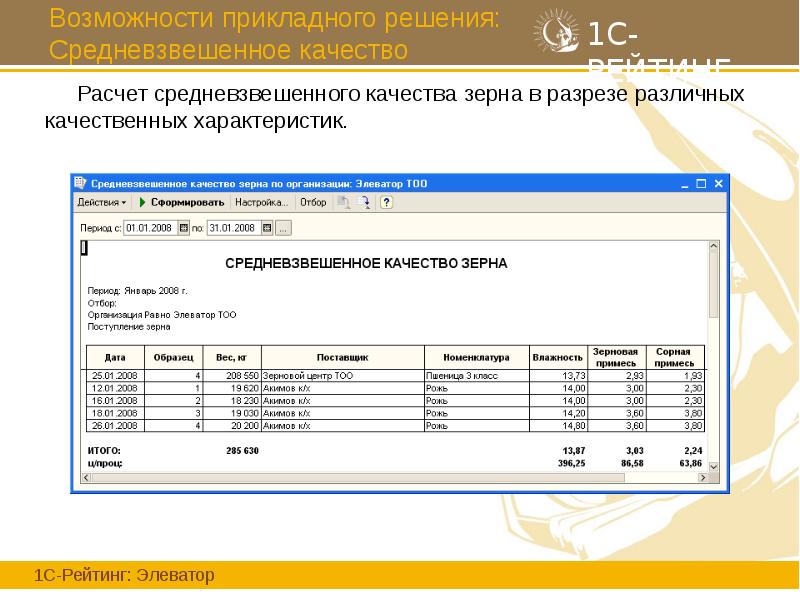Viewport: 800px width, 600px height.
Task: Open the help icon with question mark
Action: point(384,201)
